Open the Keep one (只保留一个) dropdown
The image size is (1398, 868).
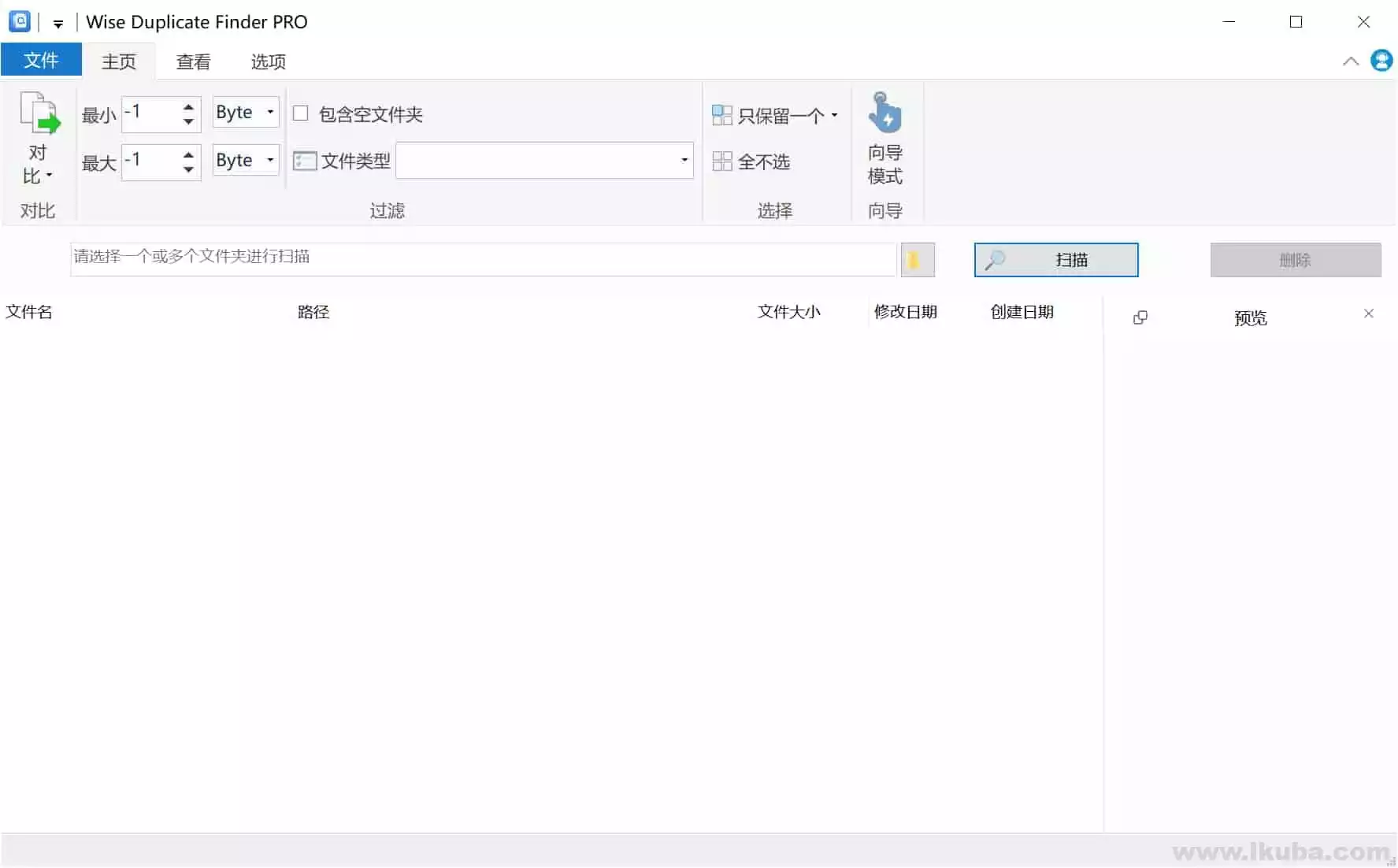[834, 116]
